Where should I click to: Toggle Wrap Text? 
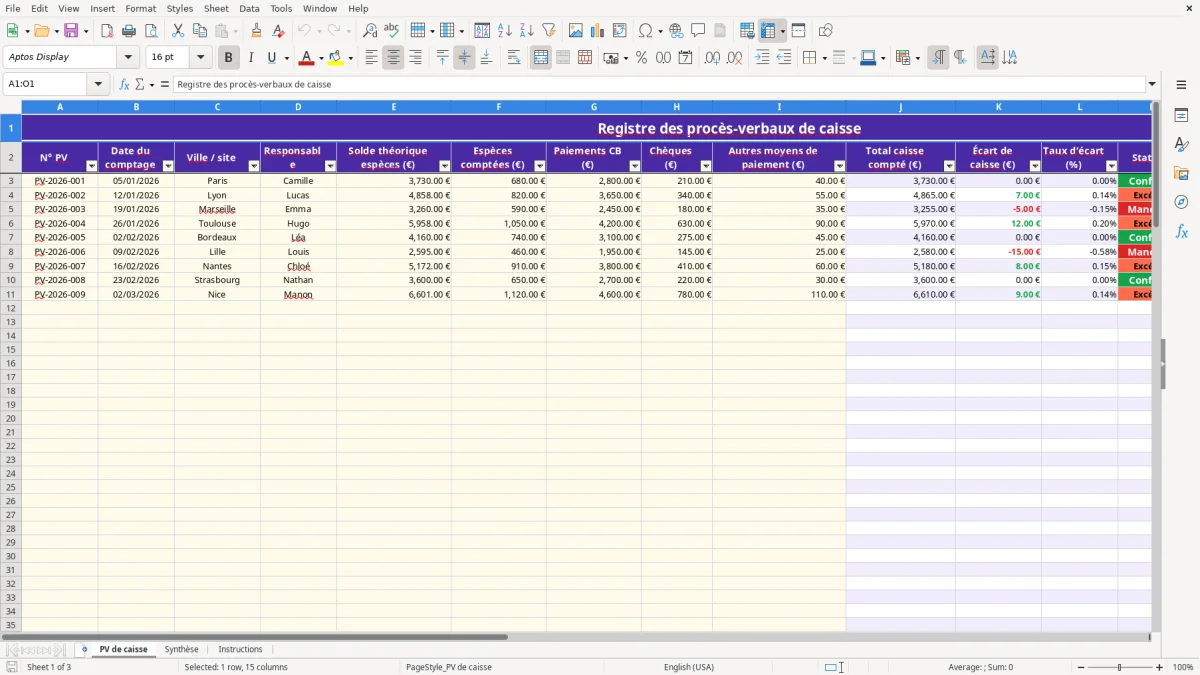513,58
